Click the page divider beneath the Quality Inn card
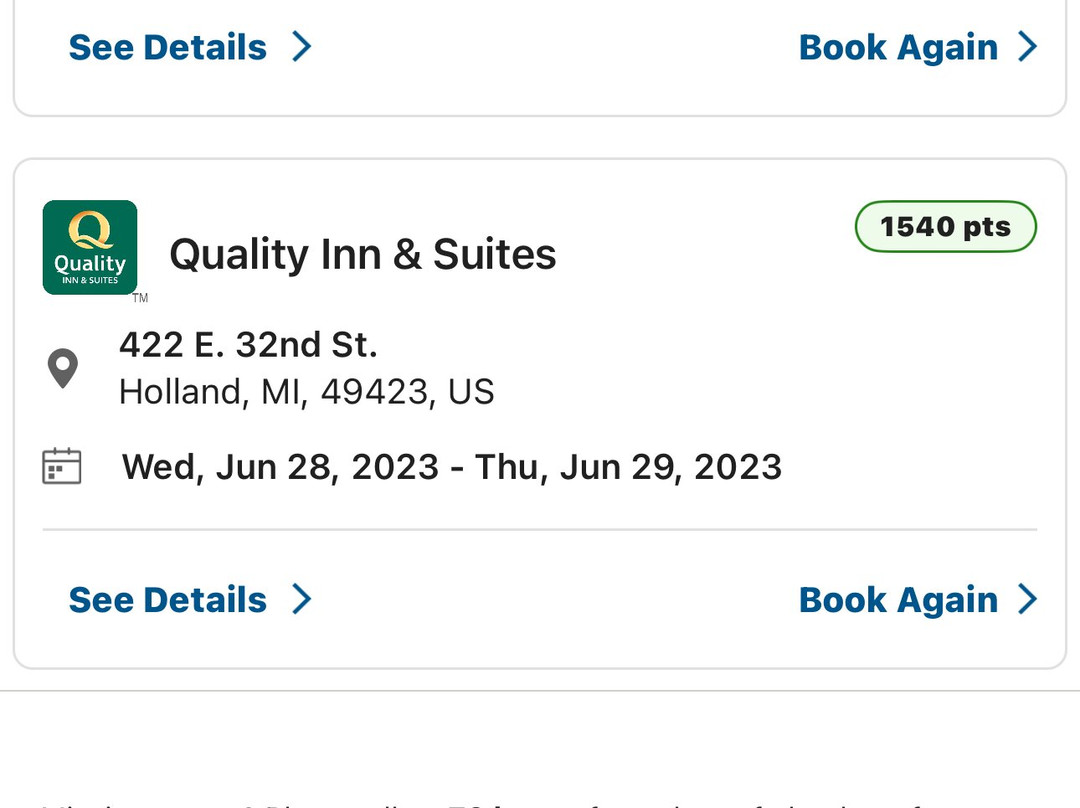The height and width of the screenshot is (808, 1080). pyautogui.click(x=540, y=690)
